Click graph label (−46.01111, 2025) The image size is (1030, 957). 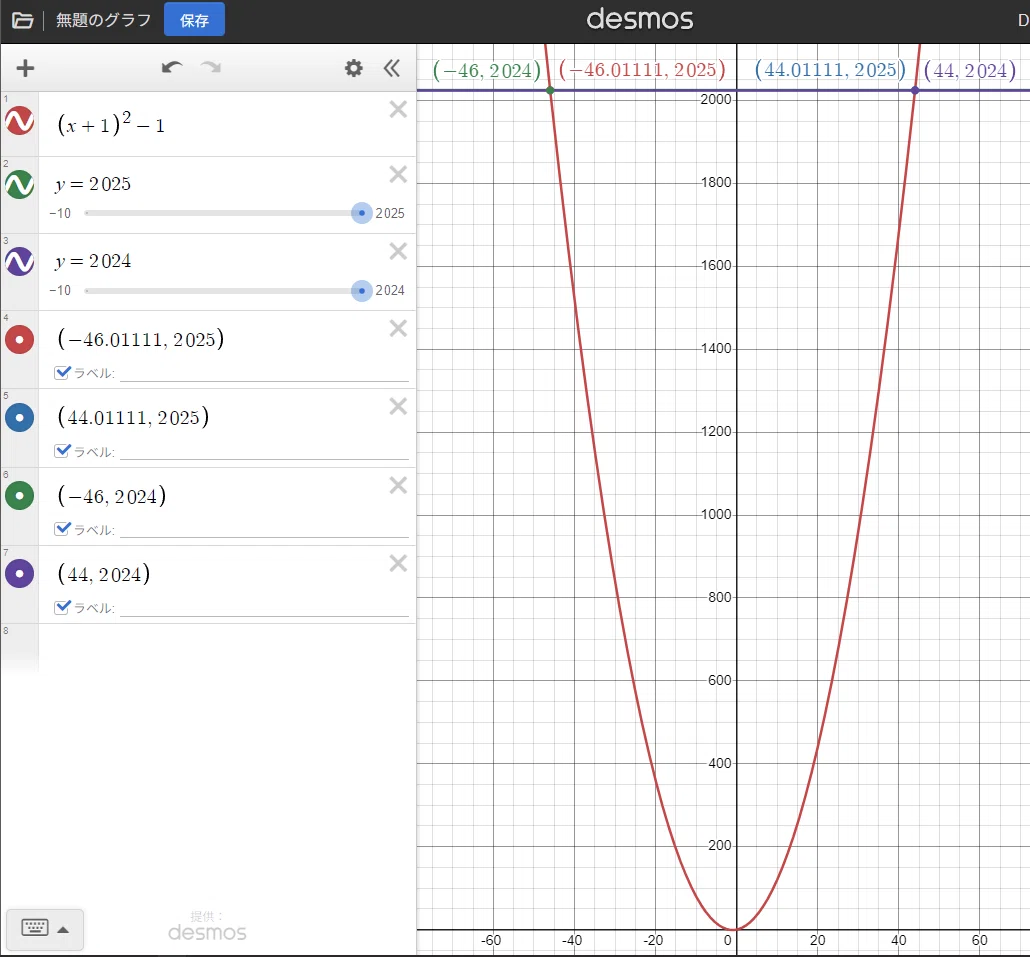point(642,70)
